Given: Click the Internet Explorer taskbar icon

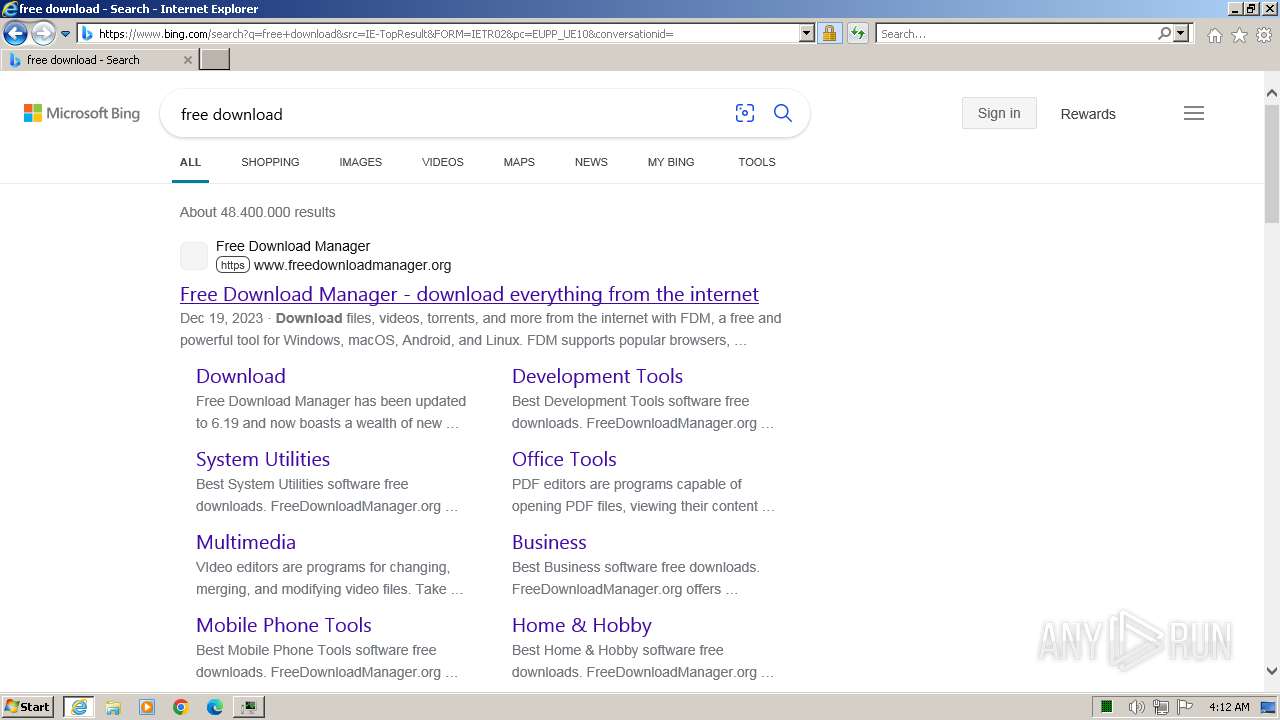Looking at the screenshot, I should tap(79, 707).
